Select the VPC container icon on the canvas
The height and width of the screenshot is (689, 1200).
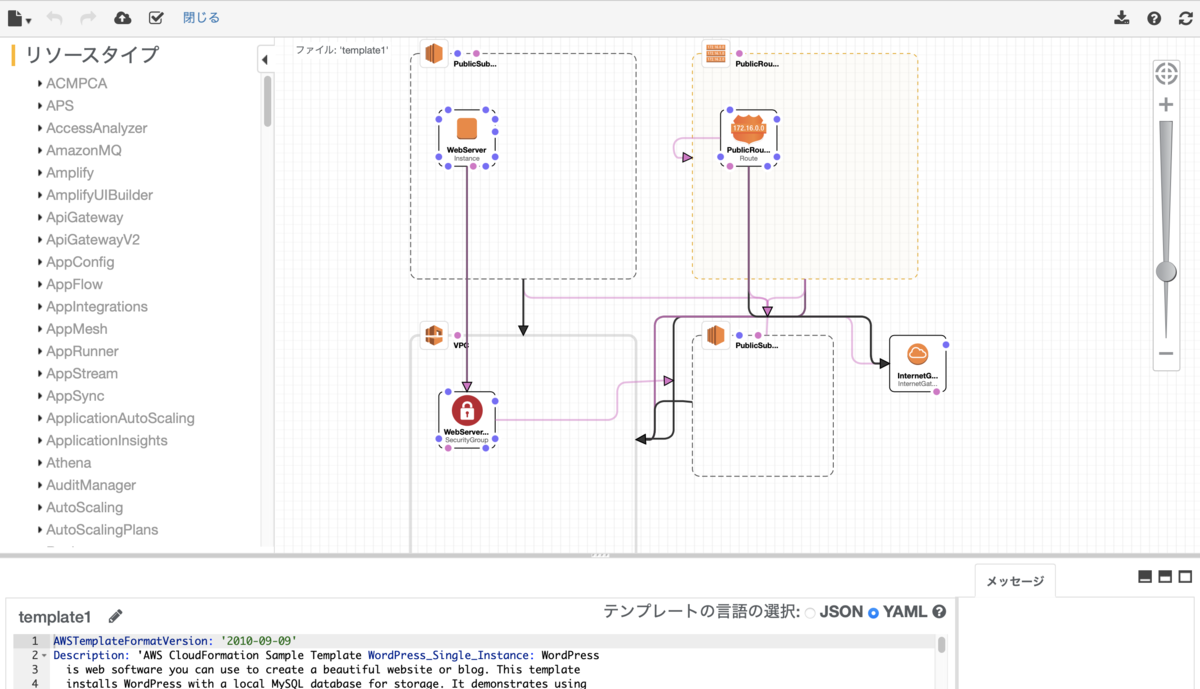click(433, 335)
